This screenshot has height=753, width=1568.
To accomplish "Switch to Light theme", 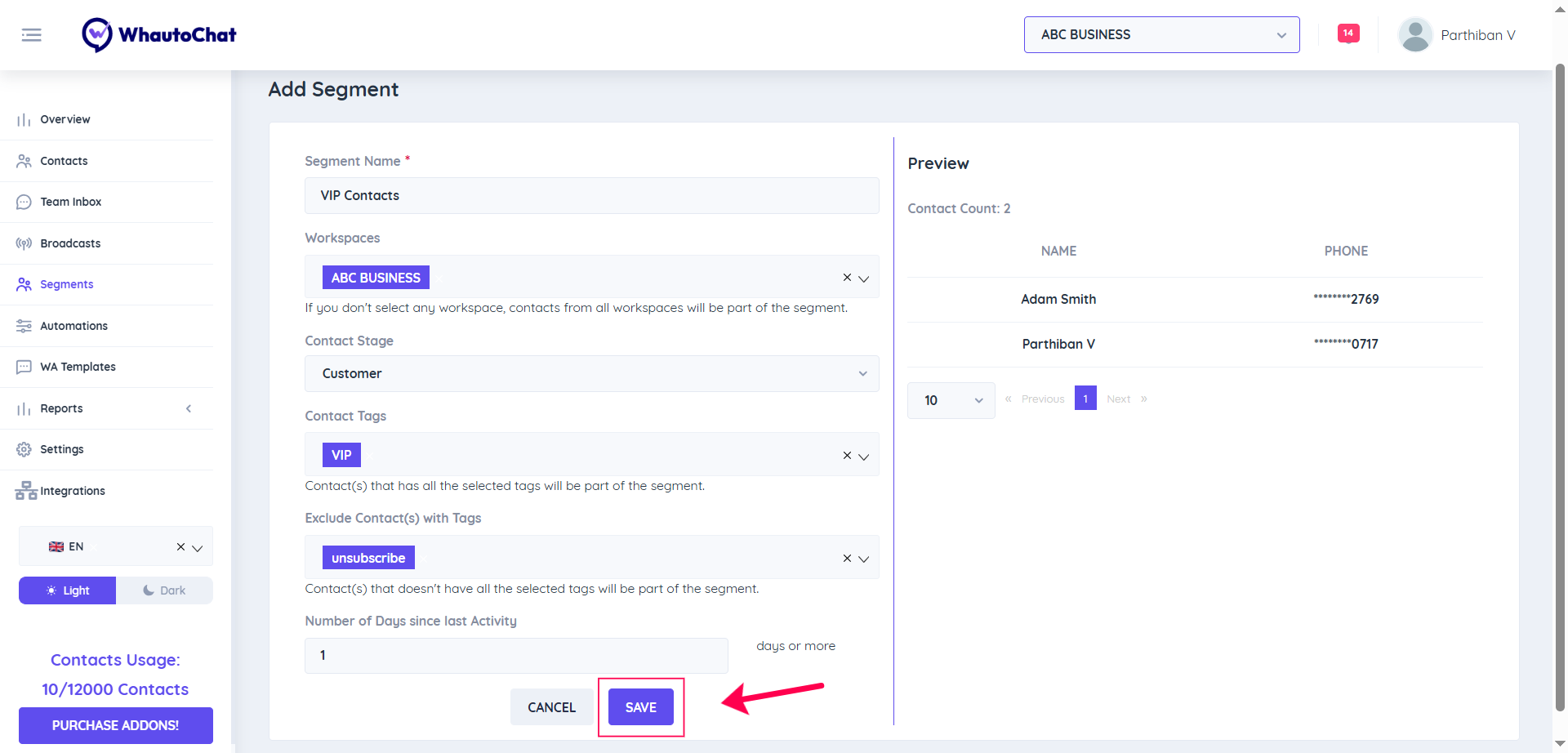I will pyautogui.click(x=68, y=590).
